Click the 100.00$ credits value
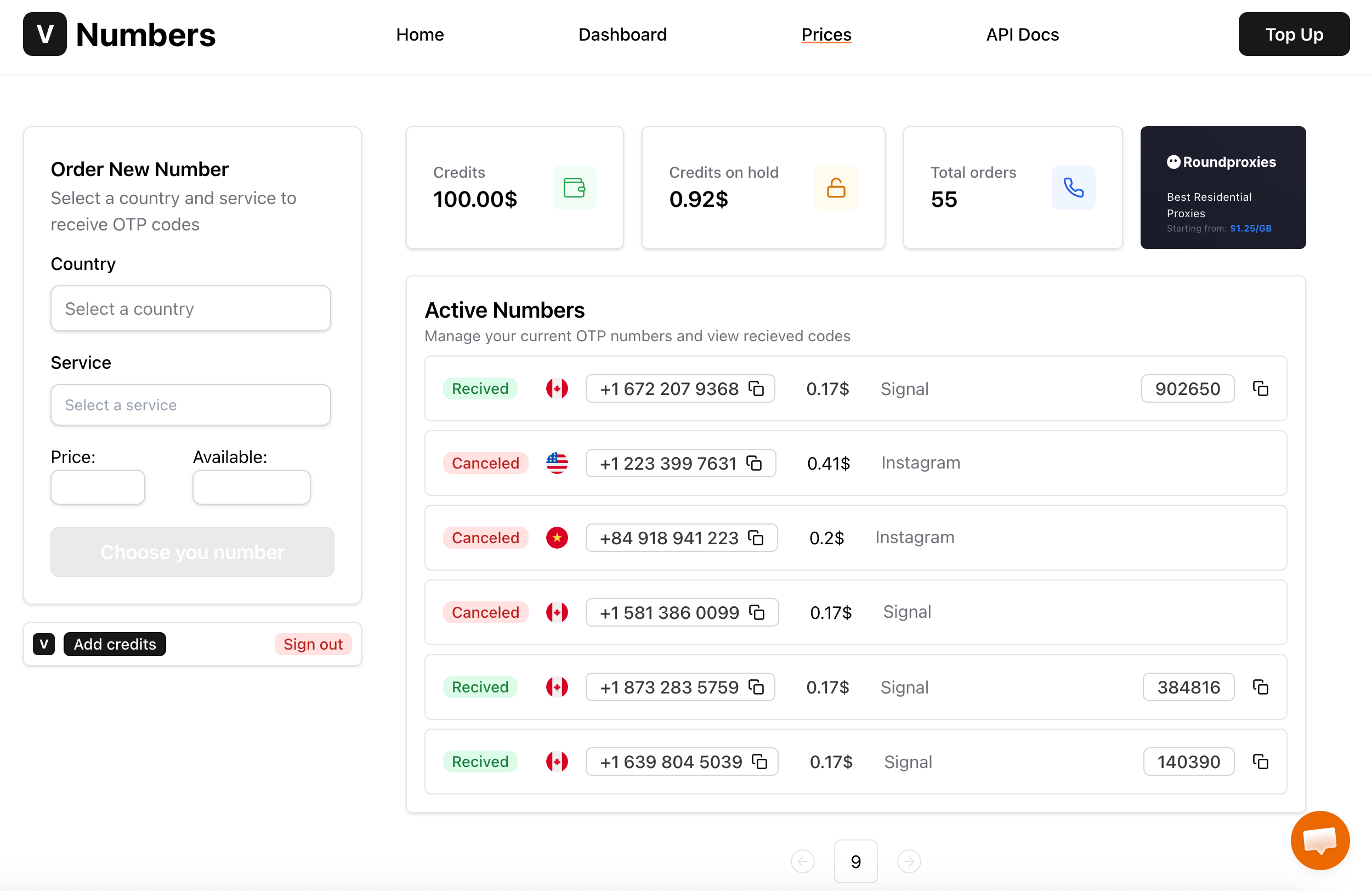 click(475, 199)
